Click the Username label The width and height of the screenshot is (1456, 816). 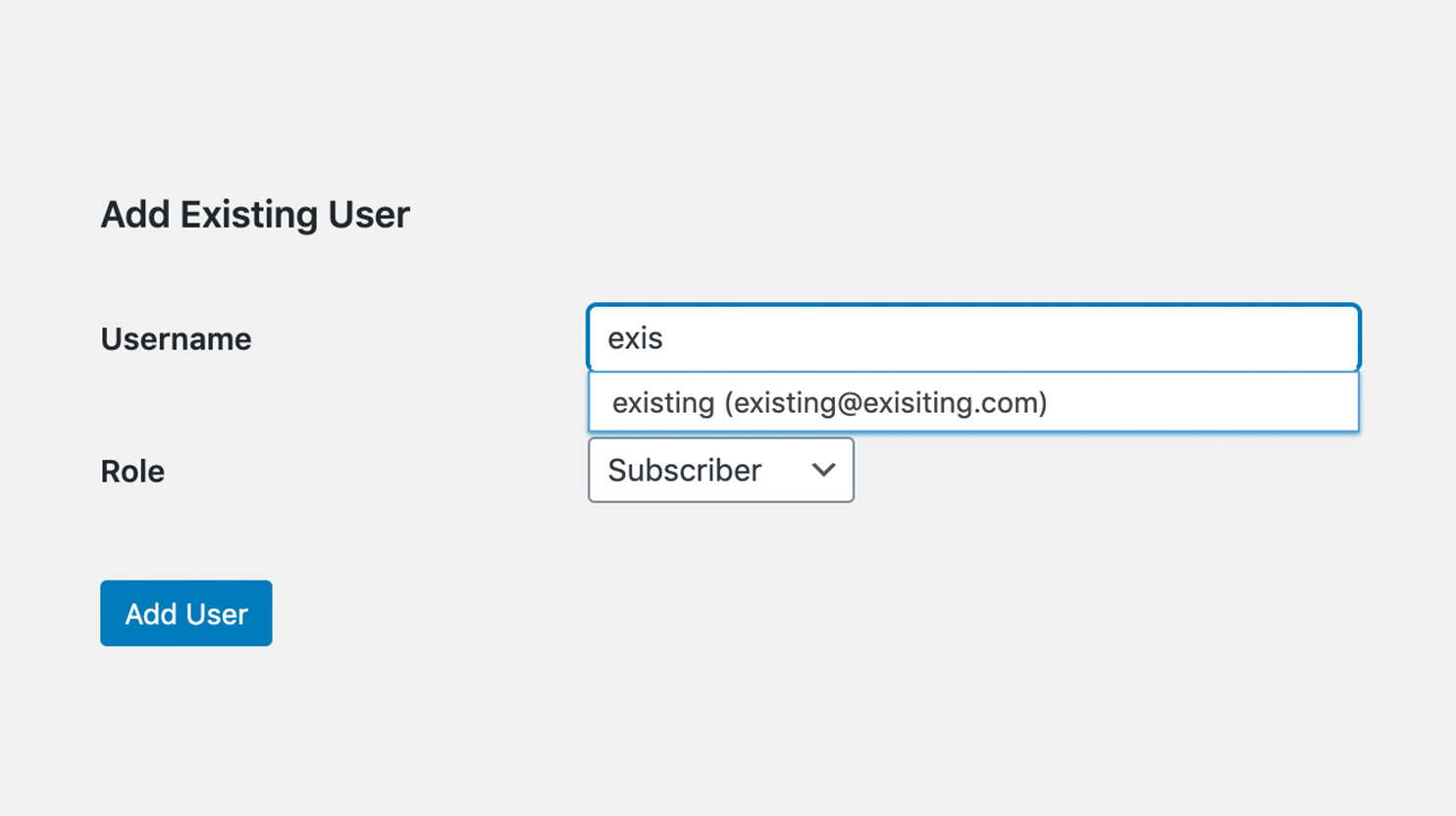pyautogui.click(x=176, y=338)
